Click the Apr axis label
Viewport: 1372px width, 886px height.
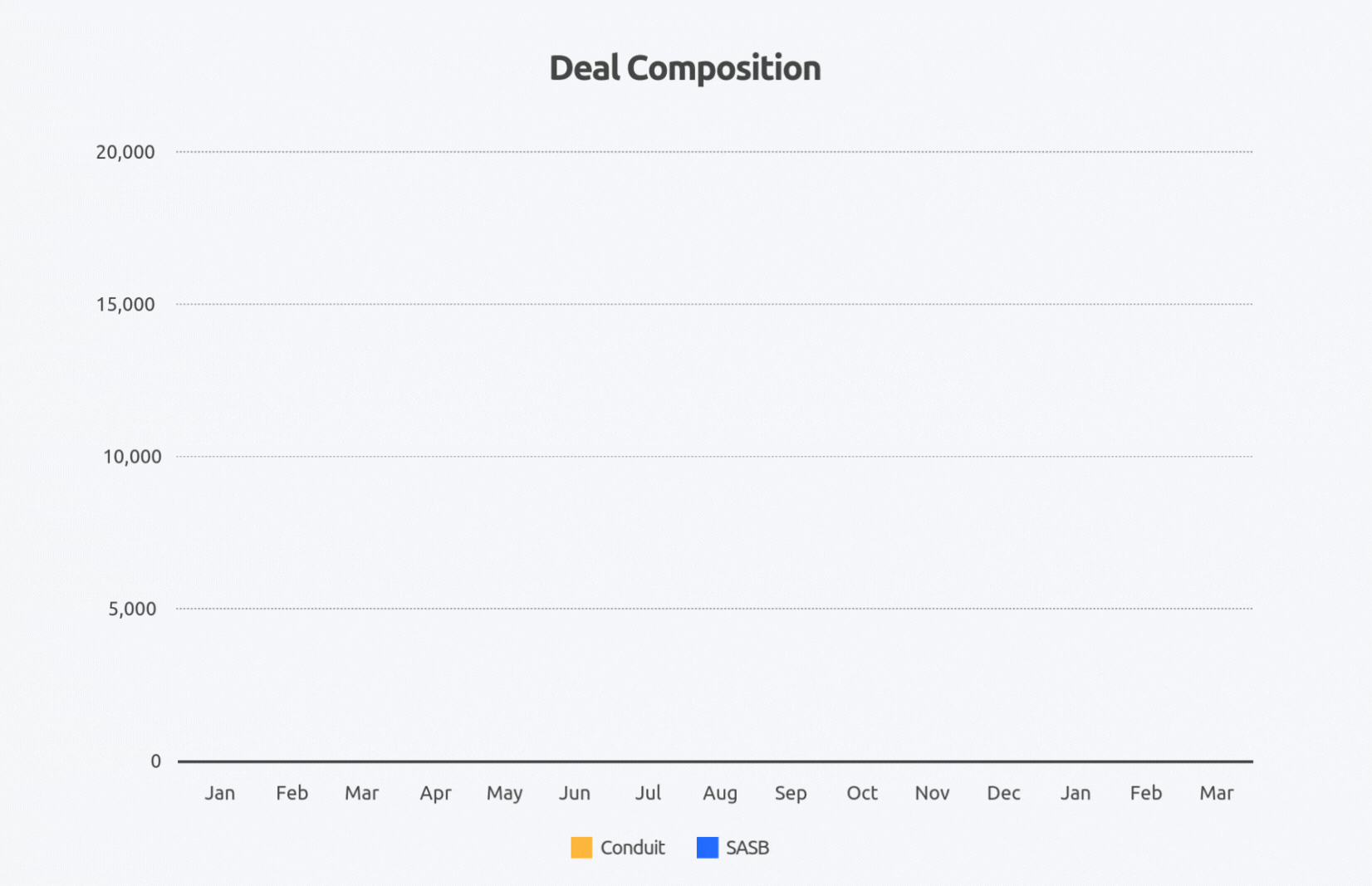pyautogui.click(x=435, y=794)
